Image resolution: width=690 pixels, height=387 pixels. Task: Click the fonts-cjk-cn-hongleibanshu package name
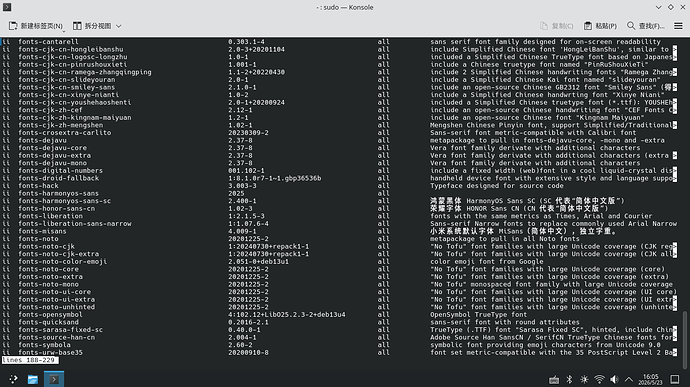click(x=70, y=49)
